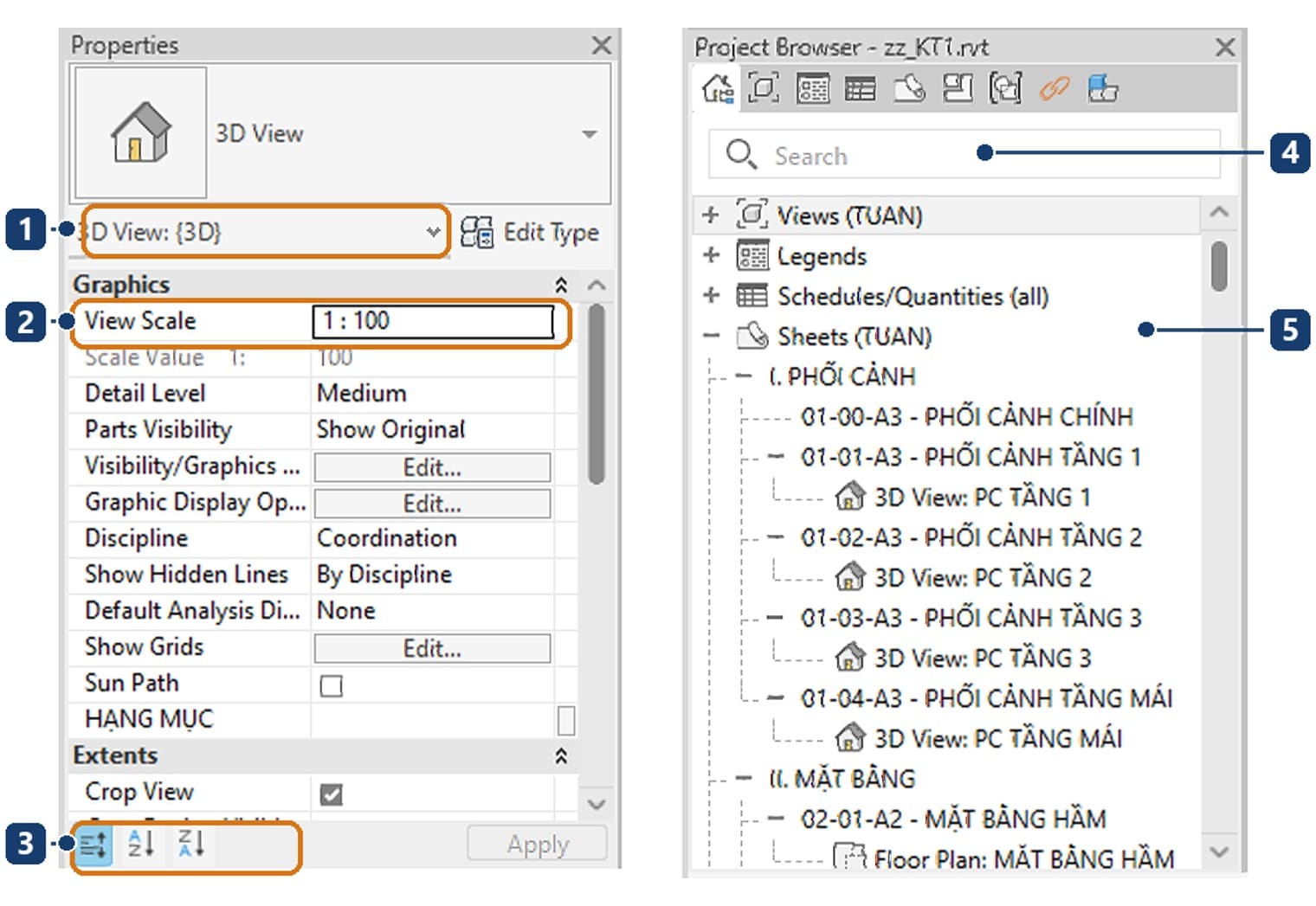Click the Groups icon in browser toolbar
Image resolution: width=1316 pixels, height=906 pixels.
1005,88
